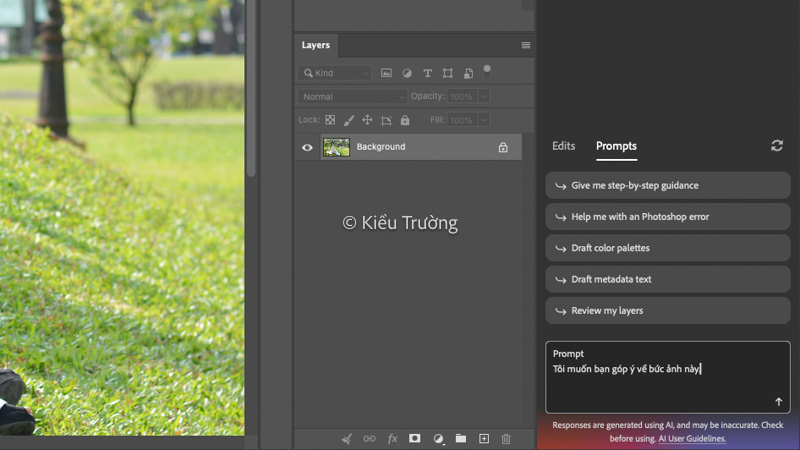This screenshot has height=450, width=800.
Task: Filter layers by adjustment layer icon
Action: click(407, 73)
